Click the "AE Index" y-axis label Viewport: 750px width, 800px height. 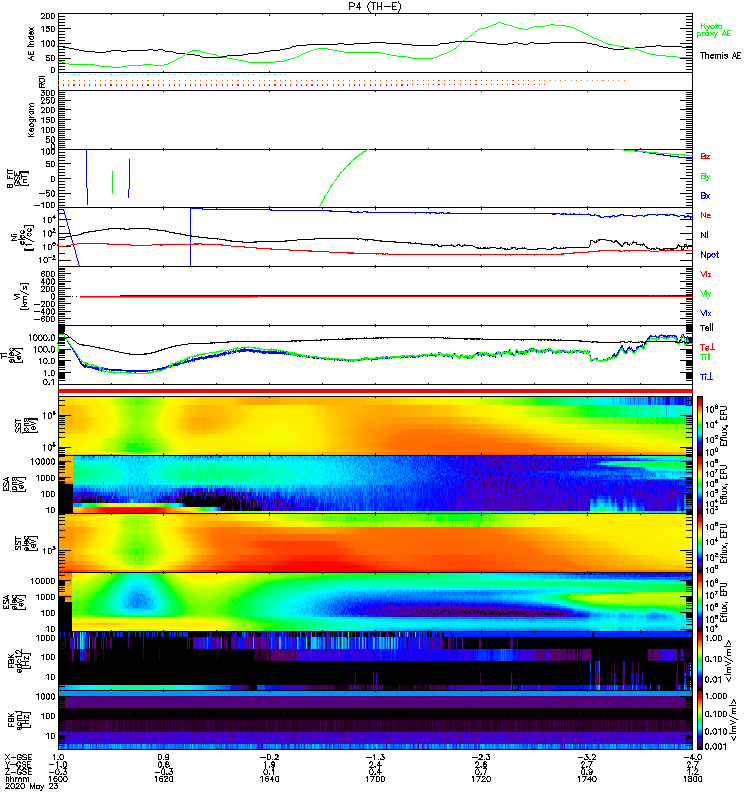pos(31,43)
